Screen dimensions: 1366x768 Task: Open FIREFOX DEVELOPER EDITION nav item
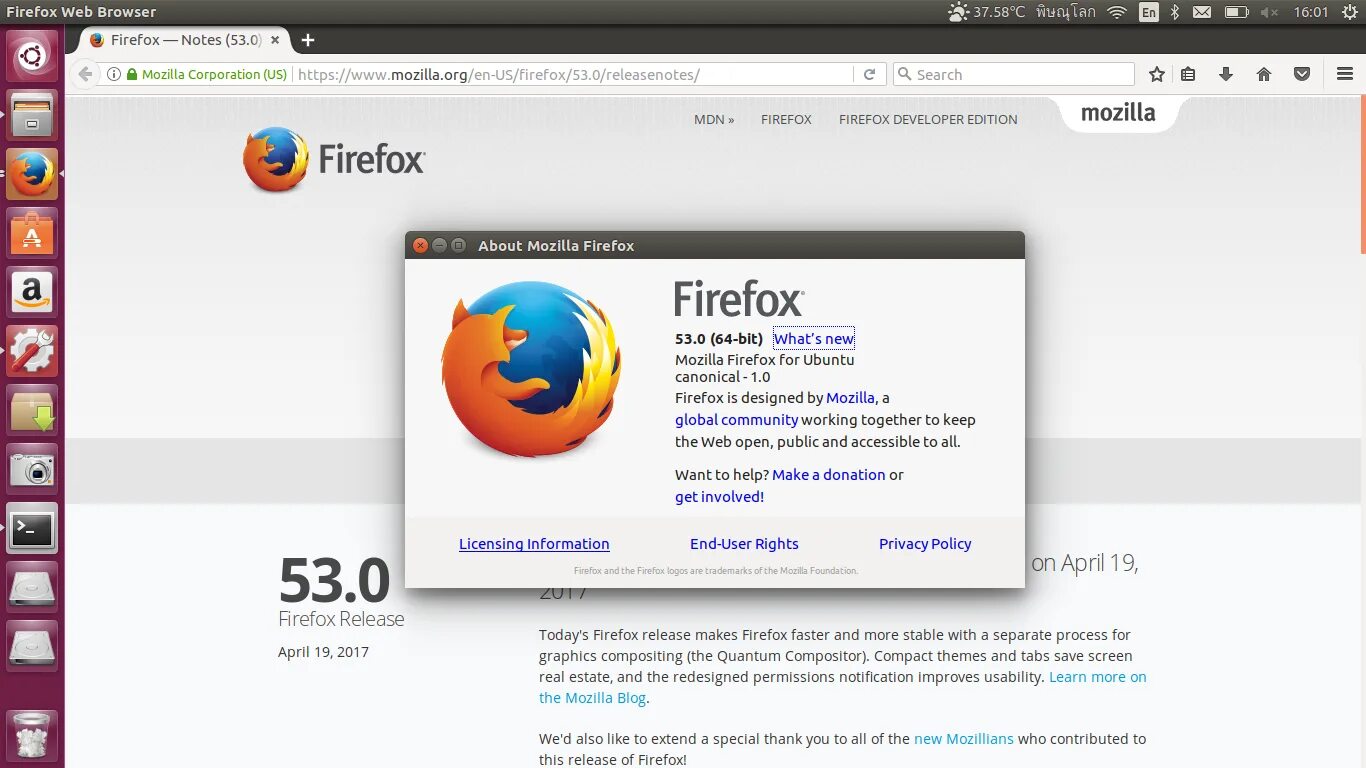coord(928,119)
